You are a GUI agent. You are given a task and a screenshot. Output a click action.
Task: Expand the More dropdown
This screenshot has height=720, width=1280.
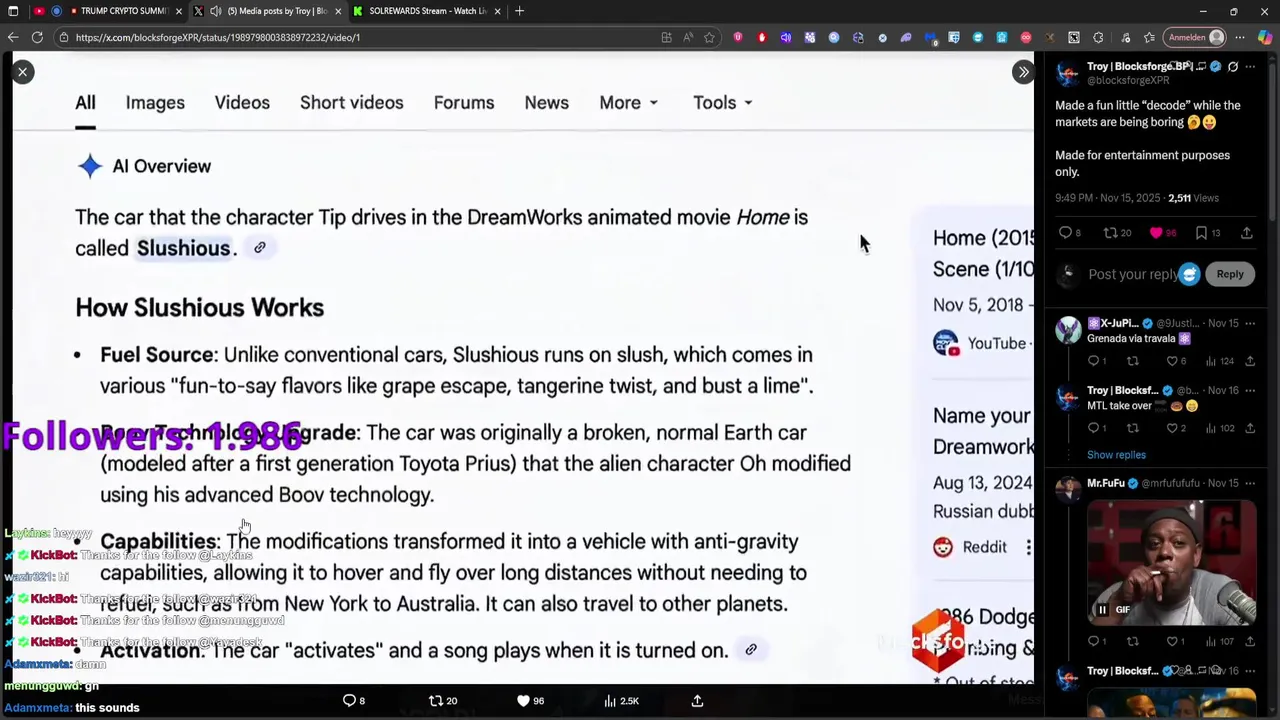(x=628, y=103)
